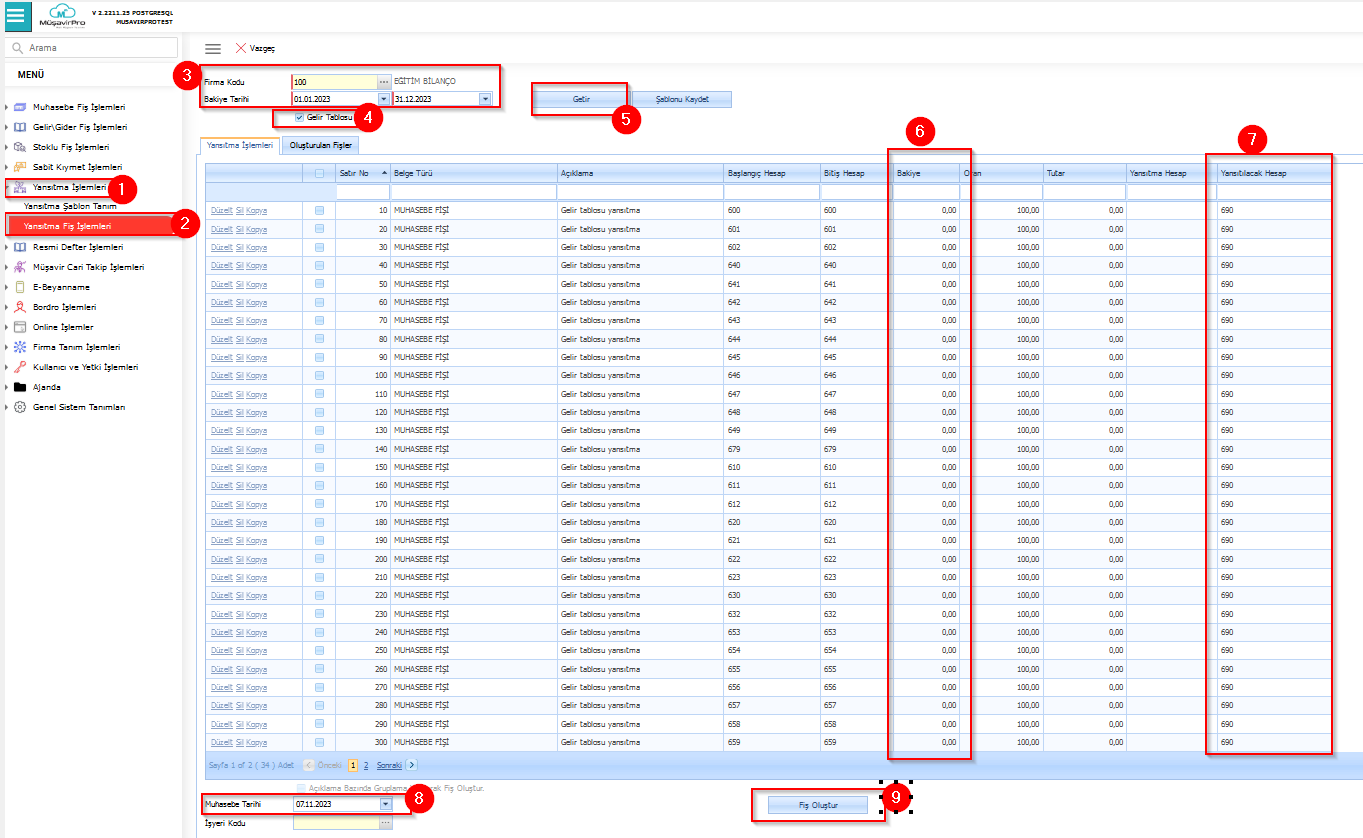Click Sil link in row 20
The image size is (1363, 838).
coord(239,229)
